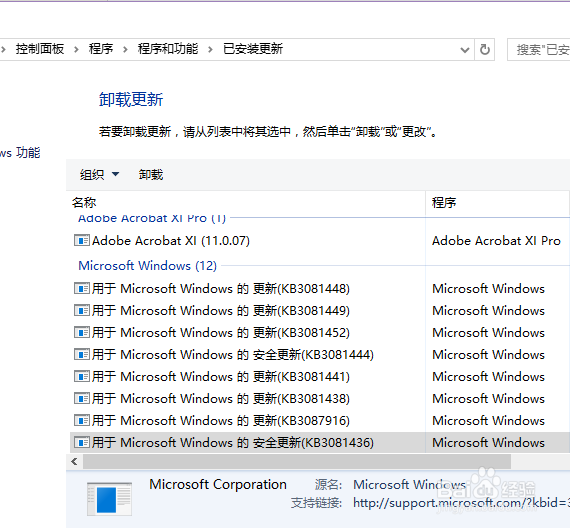
Task: Select the Adobe Acrobat XI (11.0.07) update
Action: tap(320, 240)
